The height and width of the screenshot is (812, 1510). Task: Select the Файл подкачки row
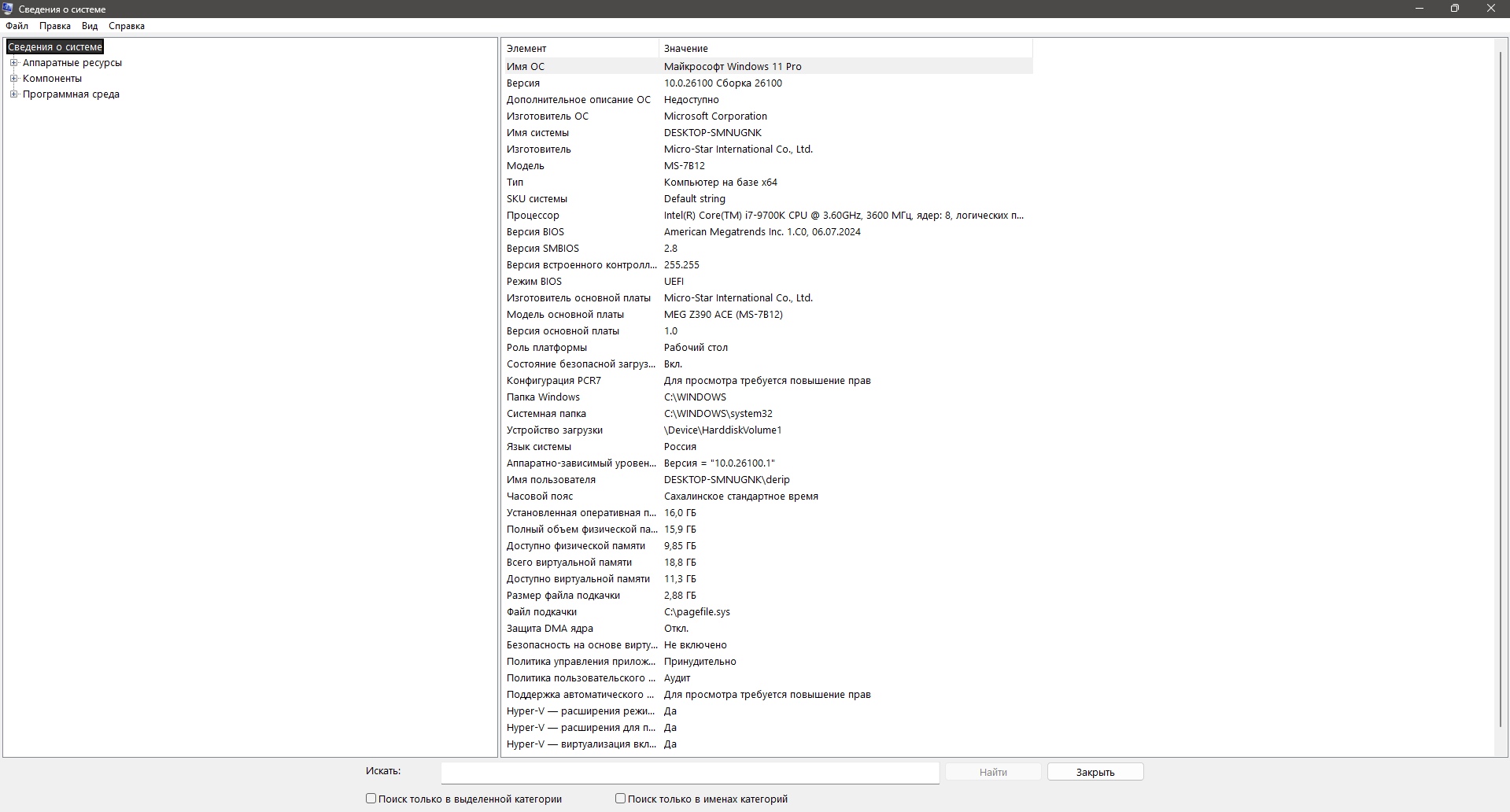(767, 612)
